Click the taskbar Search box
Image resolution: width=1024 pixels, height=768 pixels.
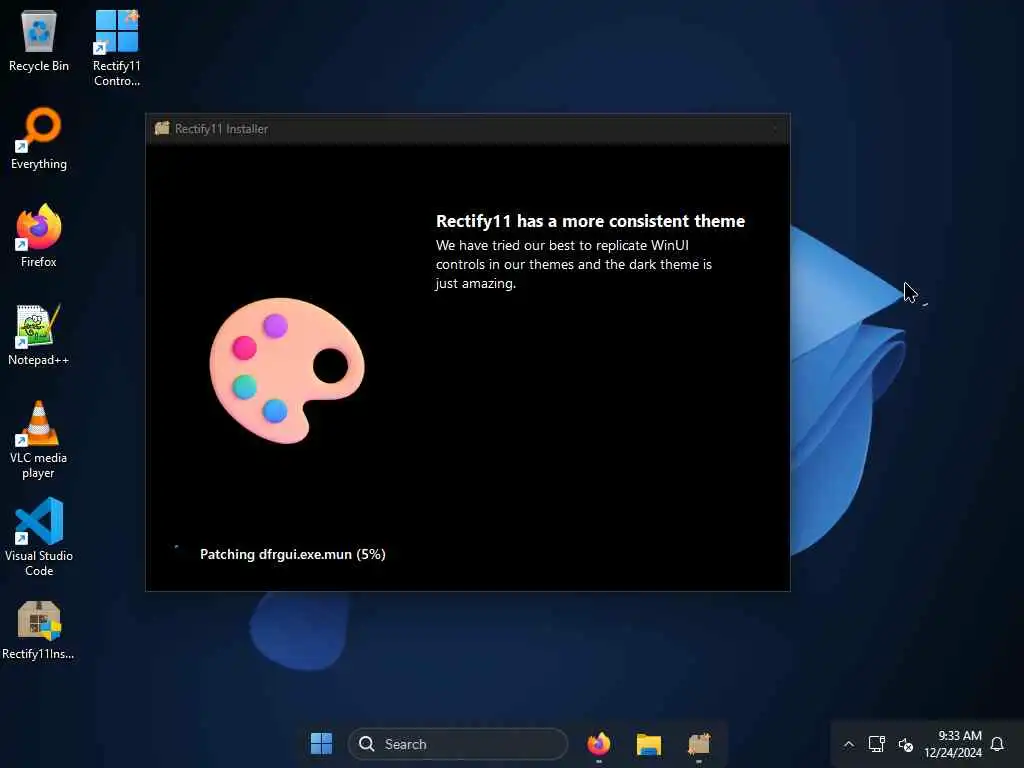click(x=458, y=744)
